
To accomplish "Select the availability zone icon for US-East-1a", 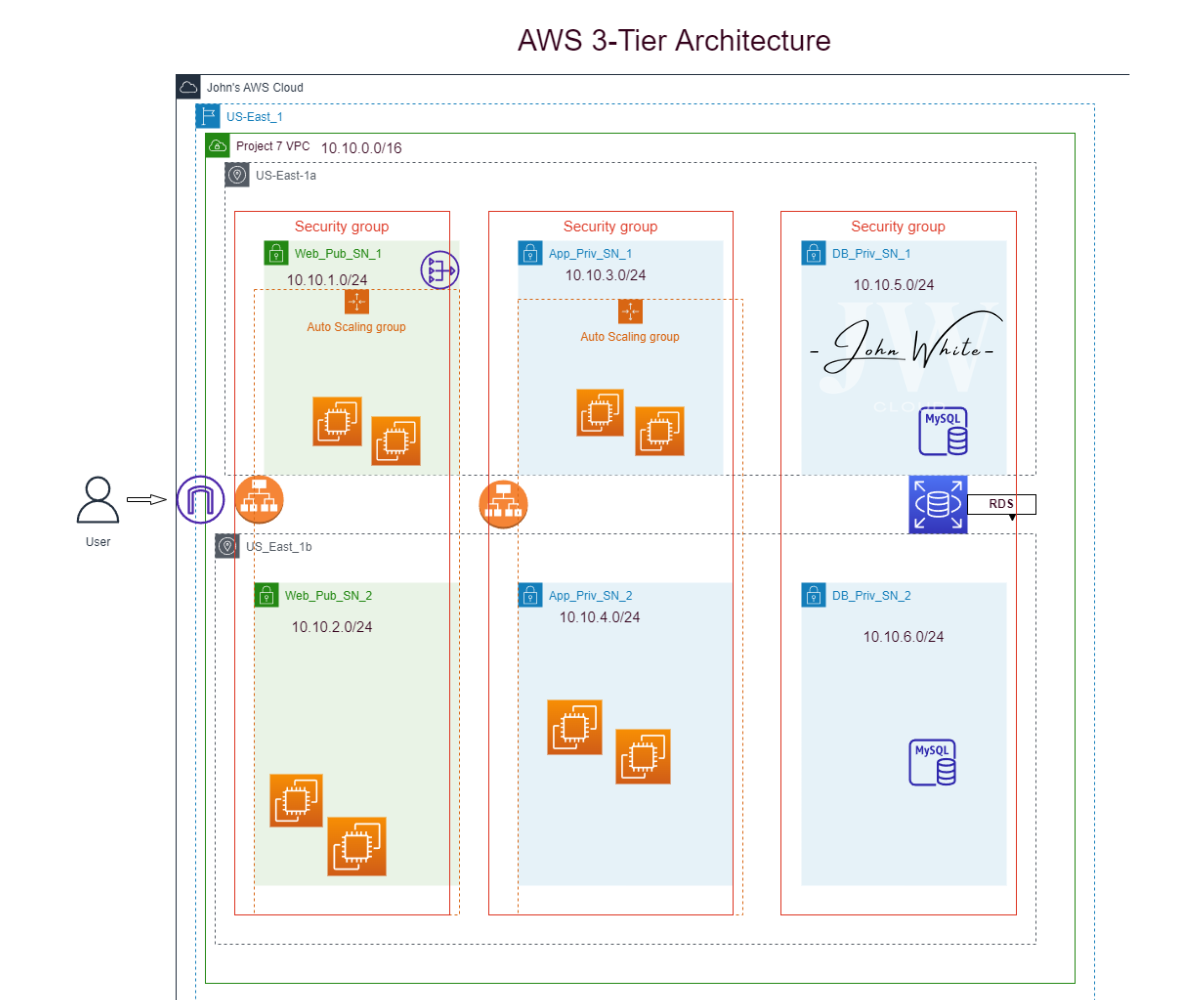I will [x=237, y=174].
